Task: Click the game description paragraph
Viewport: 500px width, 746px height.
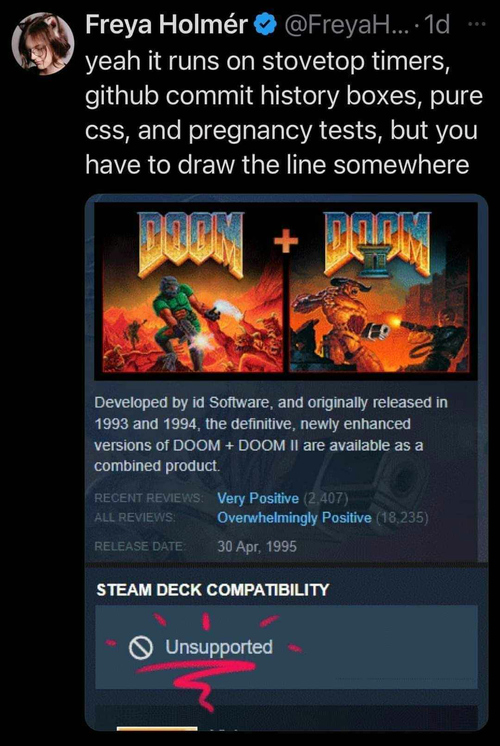Action: (271, 434)
